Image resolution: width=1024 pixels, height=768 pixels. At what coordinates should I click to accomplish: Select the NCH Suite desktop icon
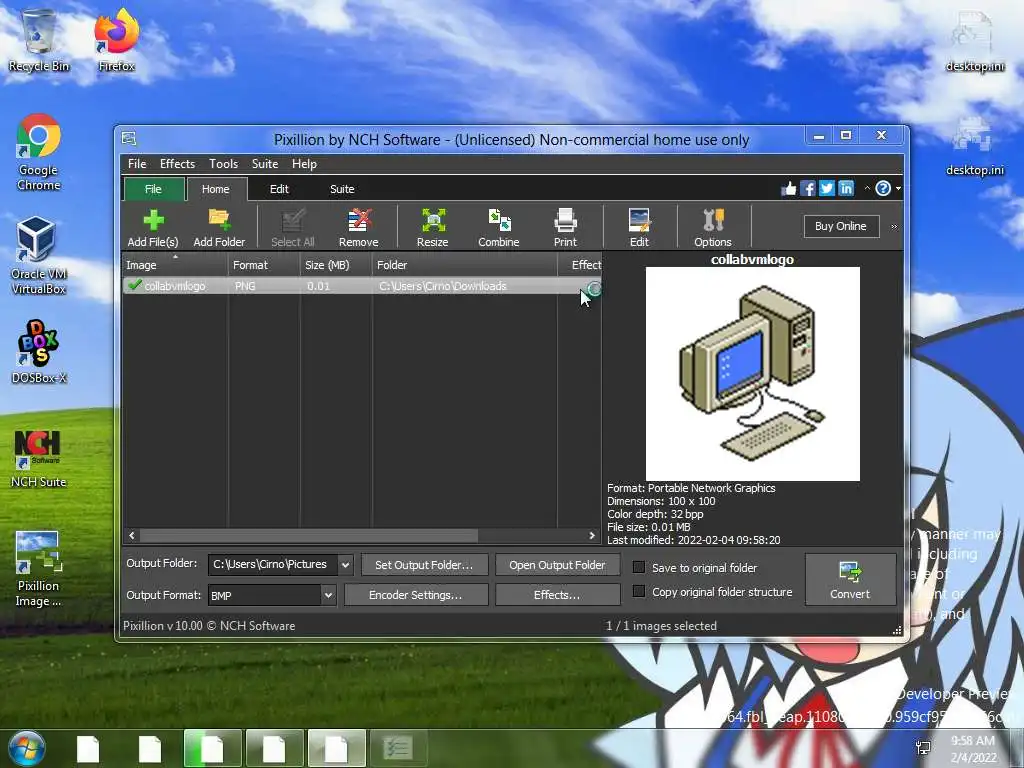point(39,459)
